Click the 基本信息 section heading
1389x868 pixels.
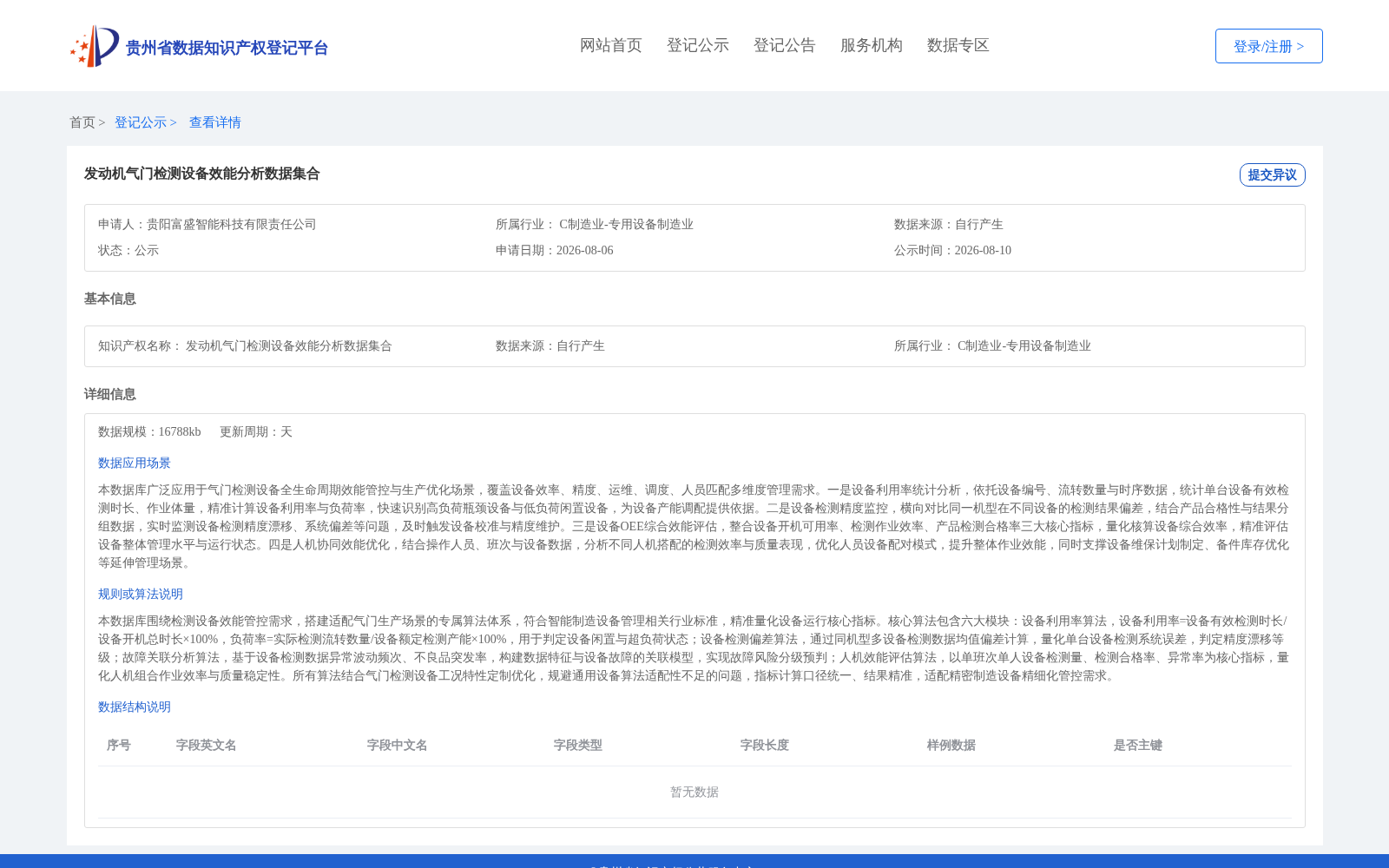click(x=110, y=299)
